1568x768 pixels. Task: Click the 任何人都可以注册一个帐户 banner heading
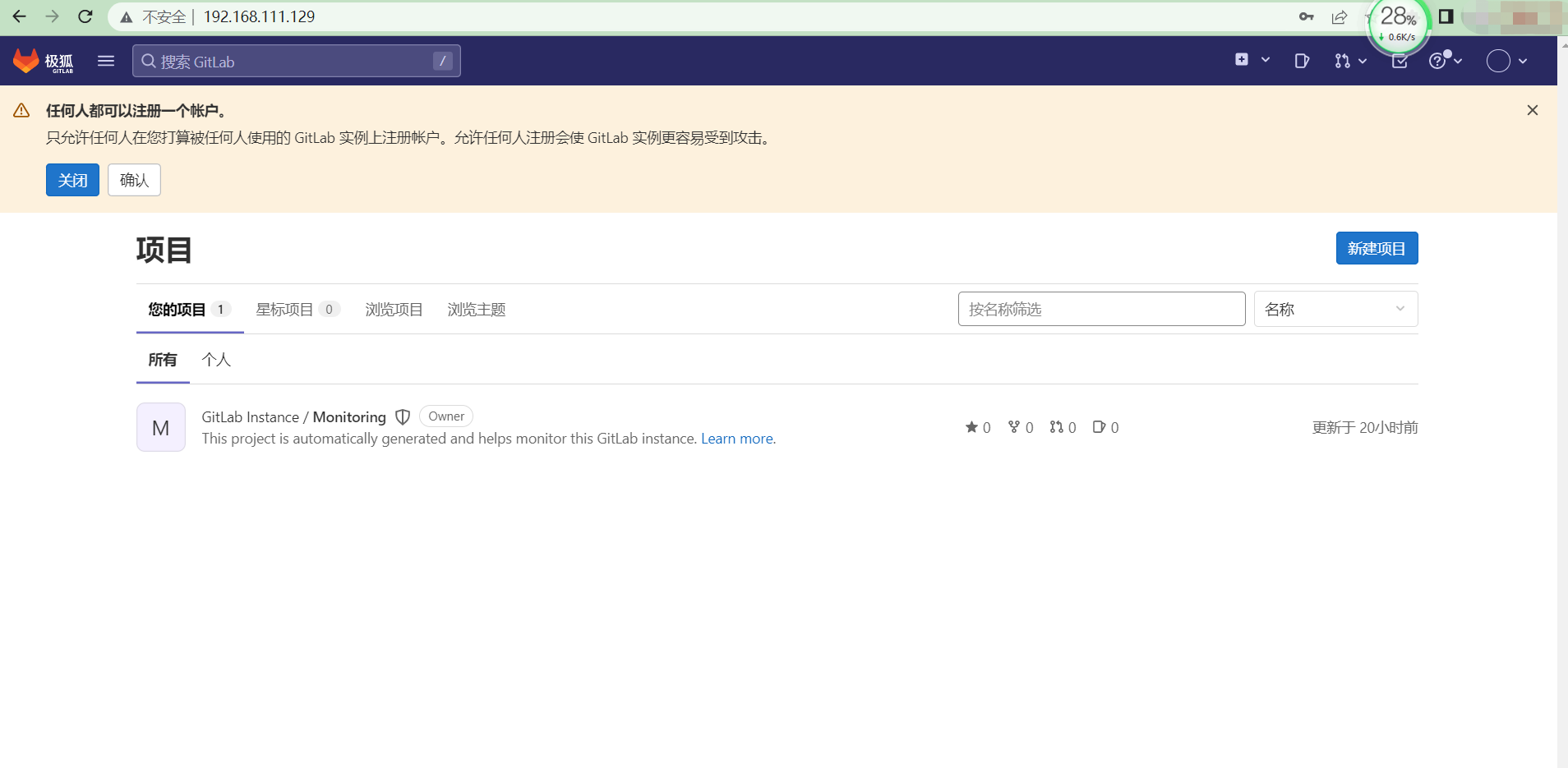(x=136, y=110)
